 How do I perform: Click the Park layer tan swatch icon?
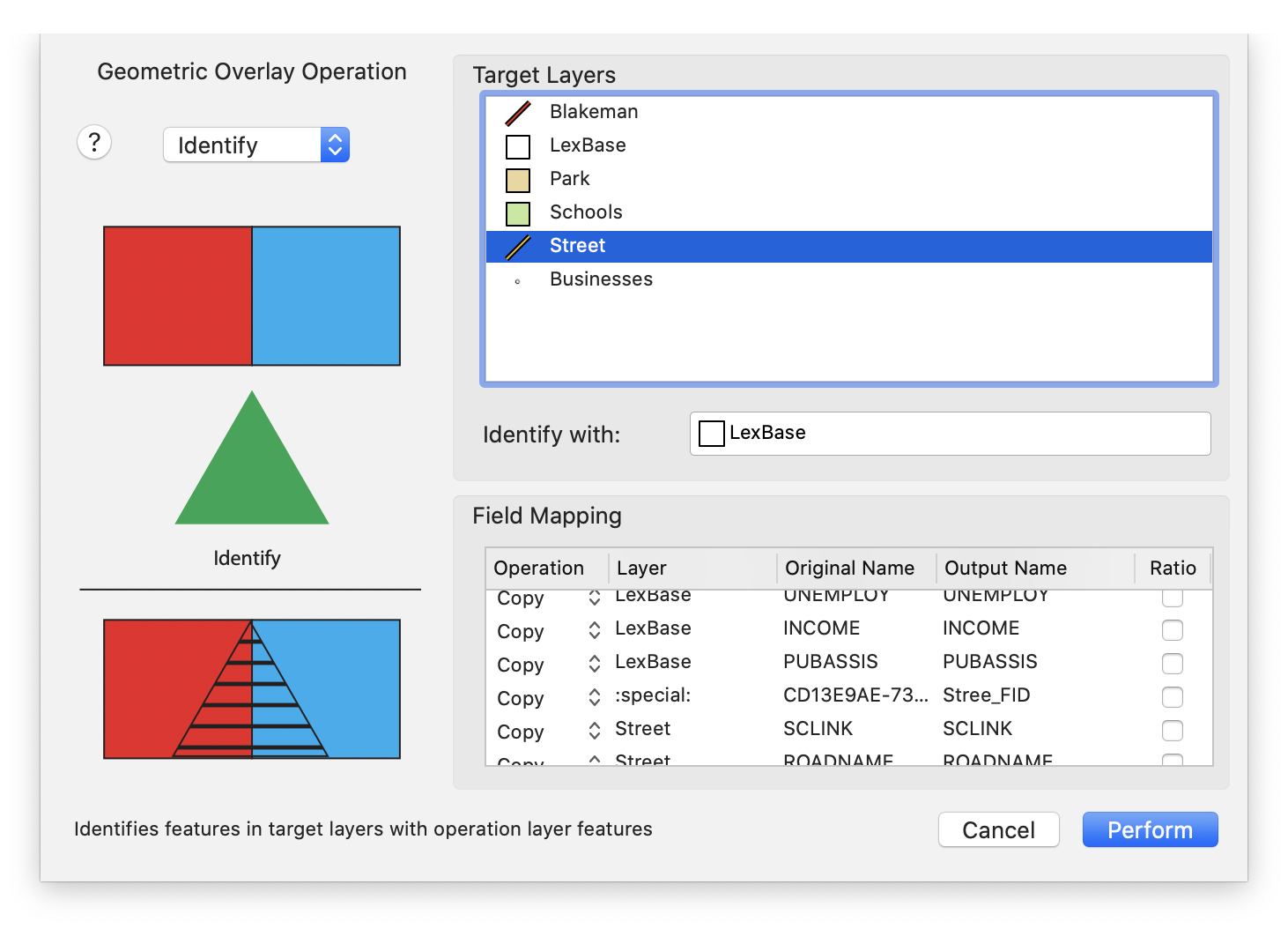tap(518, 180)
